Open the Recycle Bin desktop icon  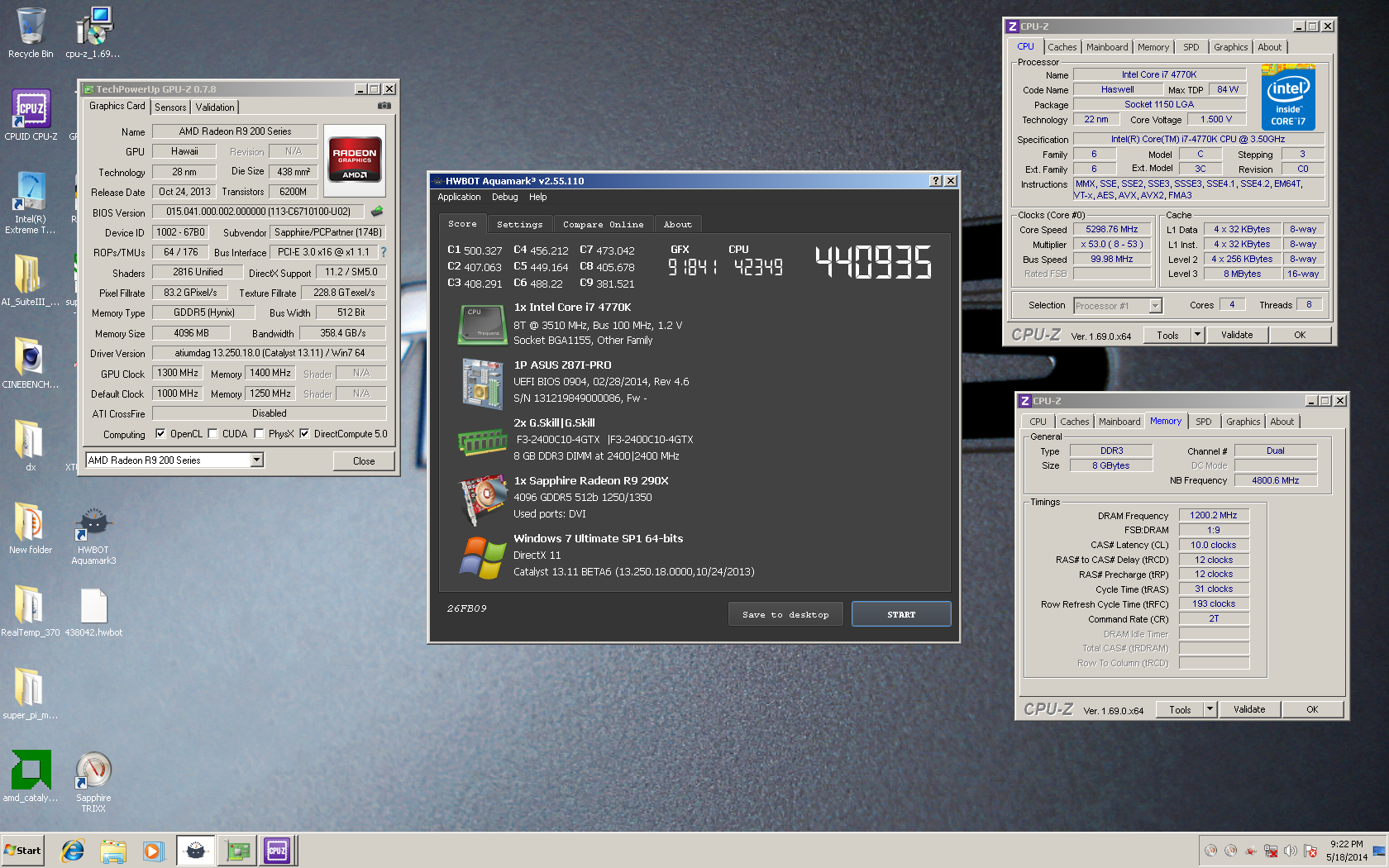[x=31, y=33]
